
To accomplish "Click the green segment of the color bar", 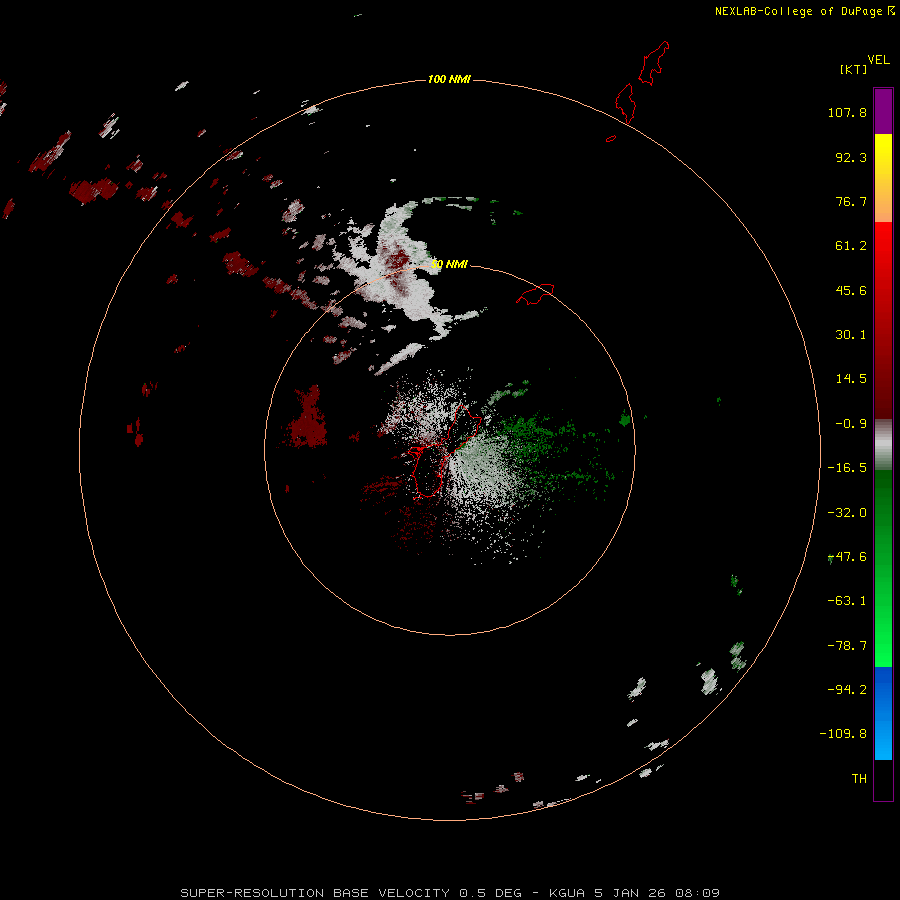I will [883, 568].
